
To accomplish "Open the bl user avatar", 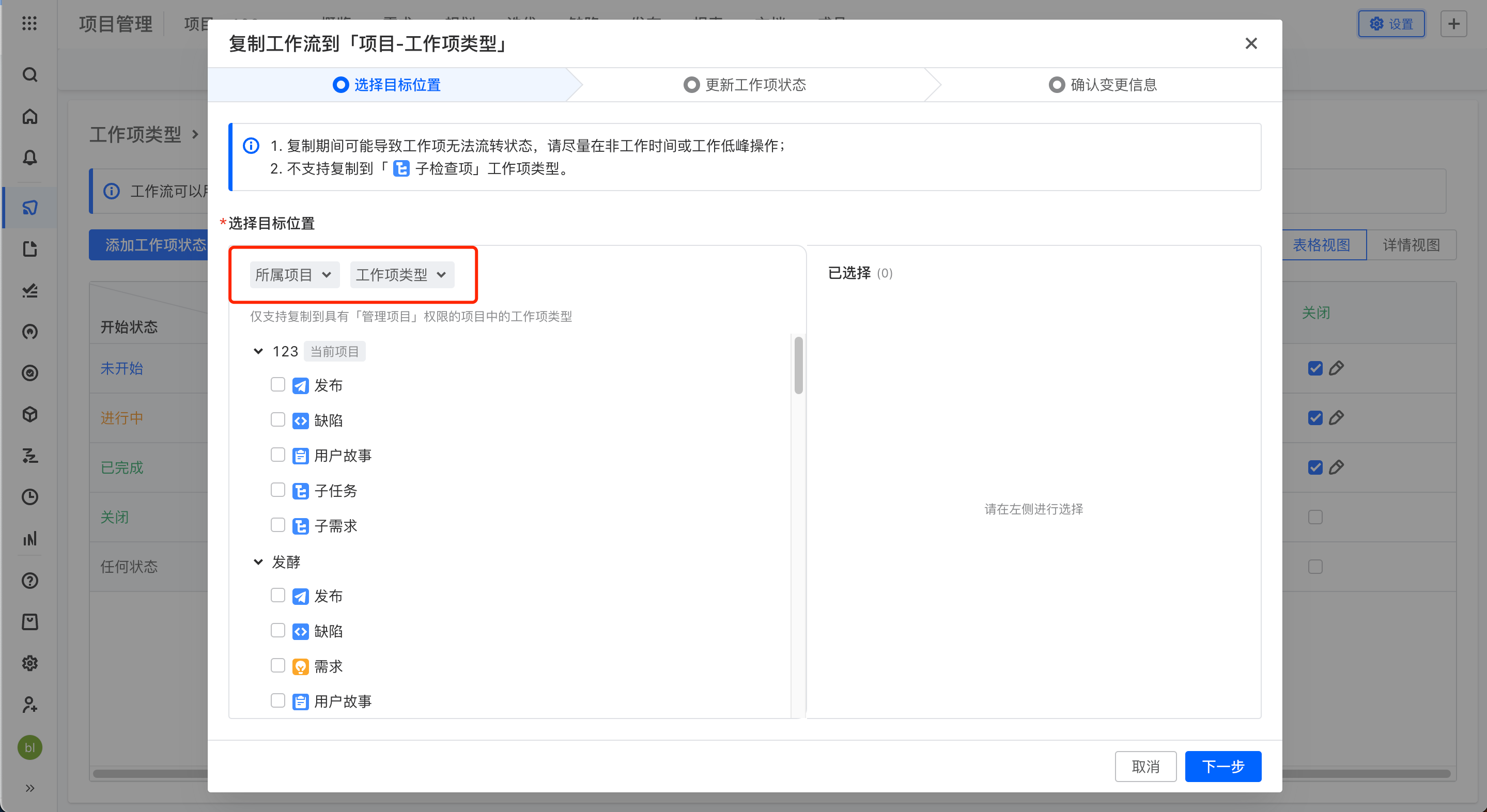I will pos(30,747).
